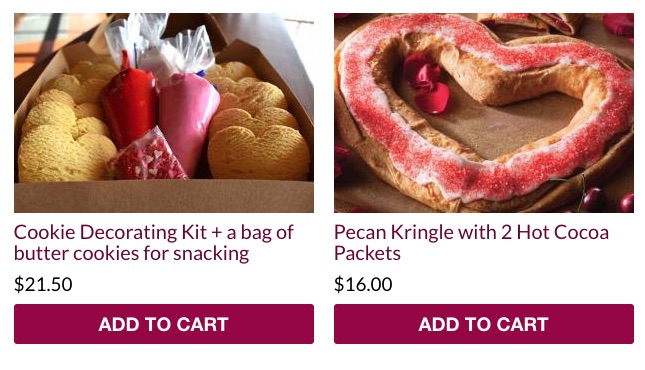Select the $21.50 price text
The width and height of the screenshot is (645, 370).
(x=43, y=284)
